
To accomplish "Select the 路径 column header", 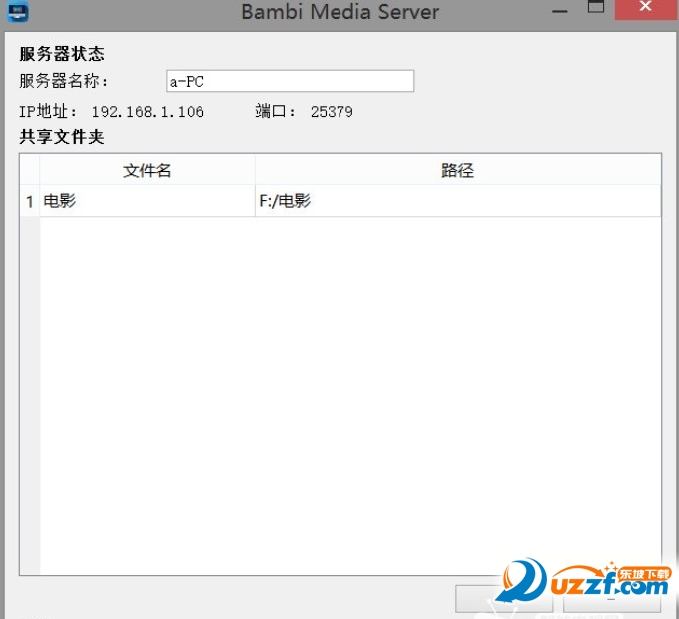I will 458,170.
